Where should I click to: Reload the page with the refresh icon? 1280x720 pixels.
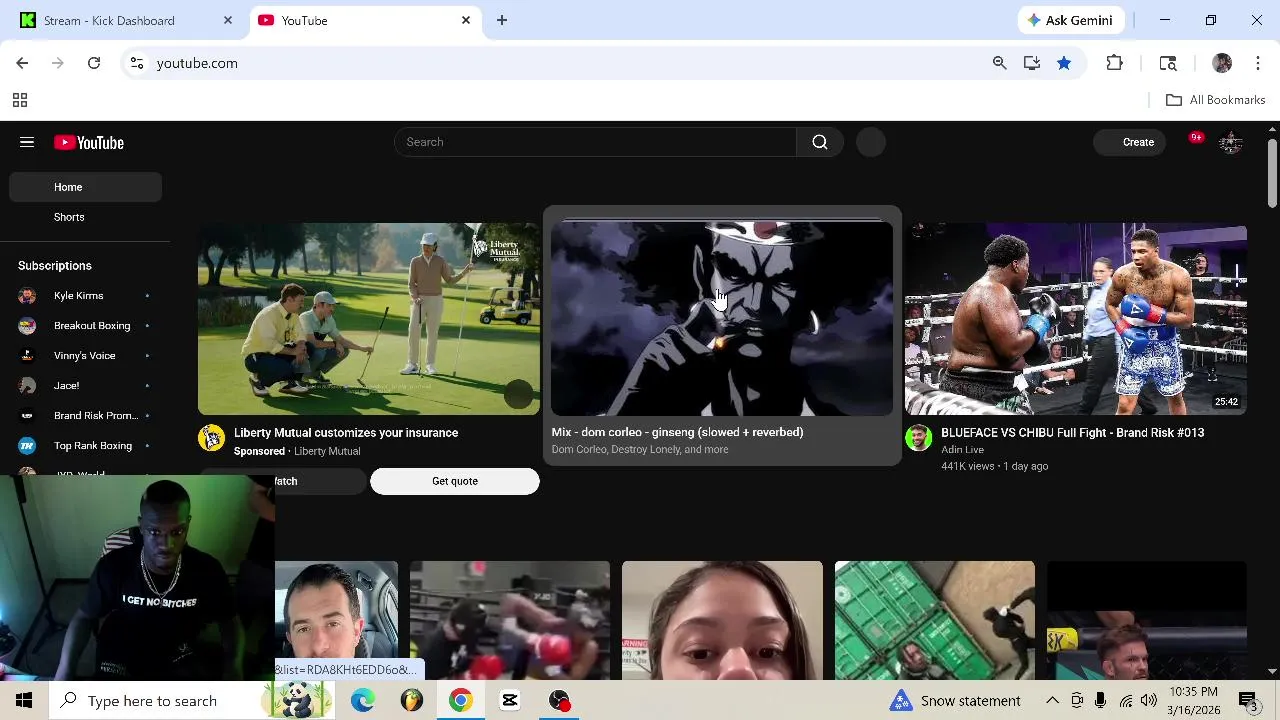pyautogui.click(x=94, y=63)
